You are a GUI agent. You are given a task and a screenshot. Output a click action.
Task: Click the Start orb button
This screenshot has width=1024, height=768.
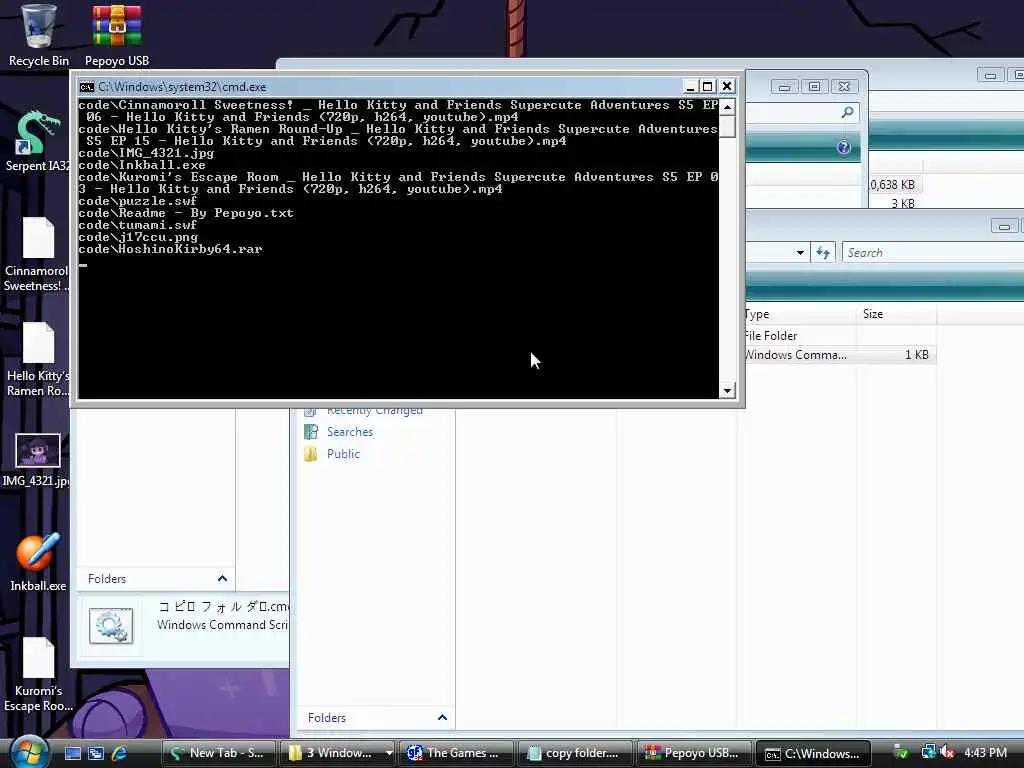click(x=29, y=751)
